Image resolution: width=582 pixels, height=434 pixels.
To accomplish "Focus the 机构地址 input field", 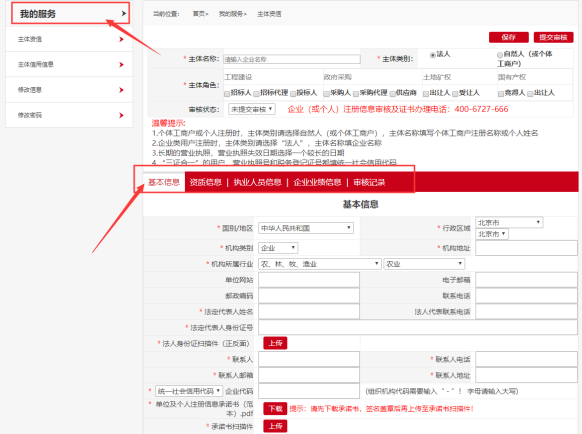I will (x=526, y=248).
